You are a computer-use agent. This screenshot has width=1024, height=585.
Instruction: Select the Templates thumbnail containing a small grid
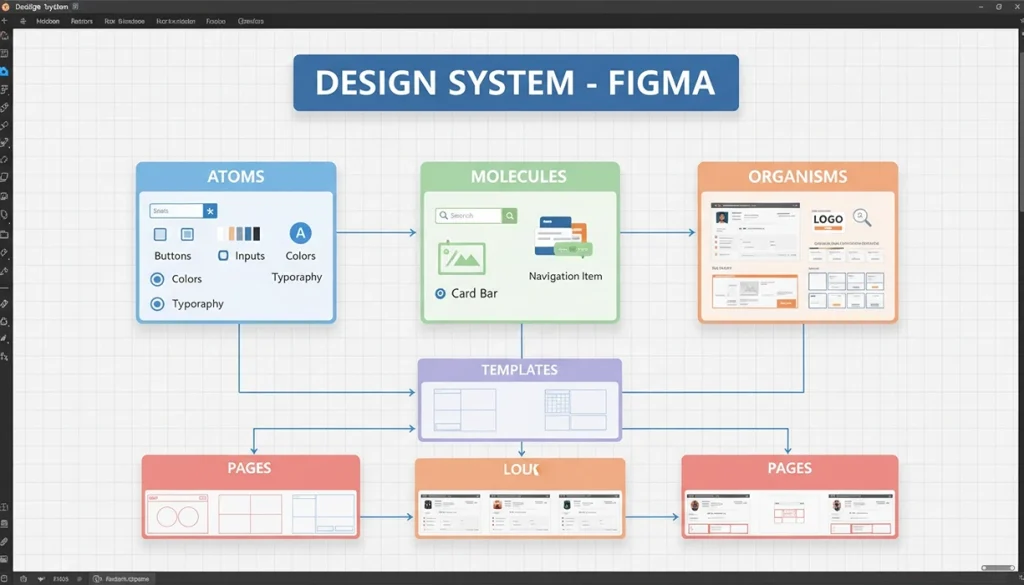tap(575, 410)
